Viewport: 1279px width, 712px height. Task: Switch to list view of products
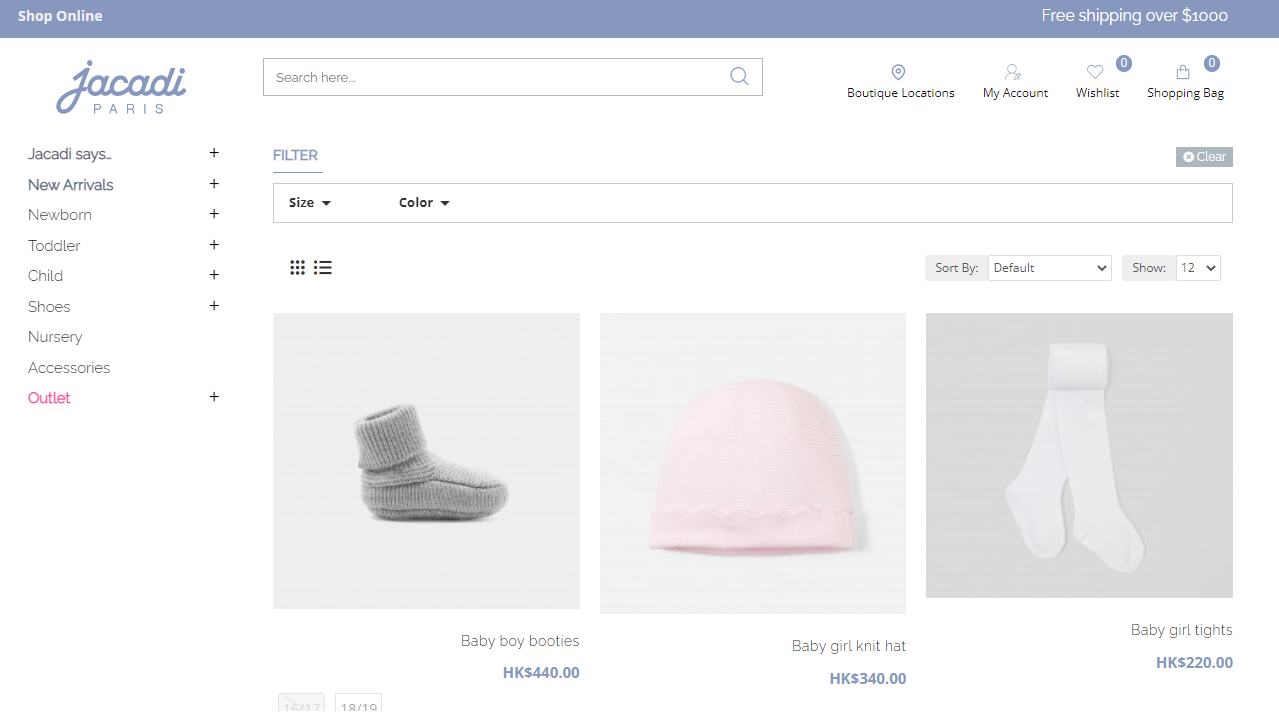pos(322,267)
